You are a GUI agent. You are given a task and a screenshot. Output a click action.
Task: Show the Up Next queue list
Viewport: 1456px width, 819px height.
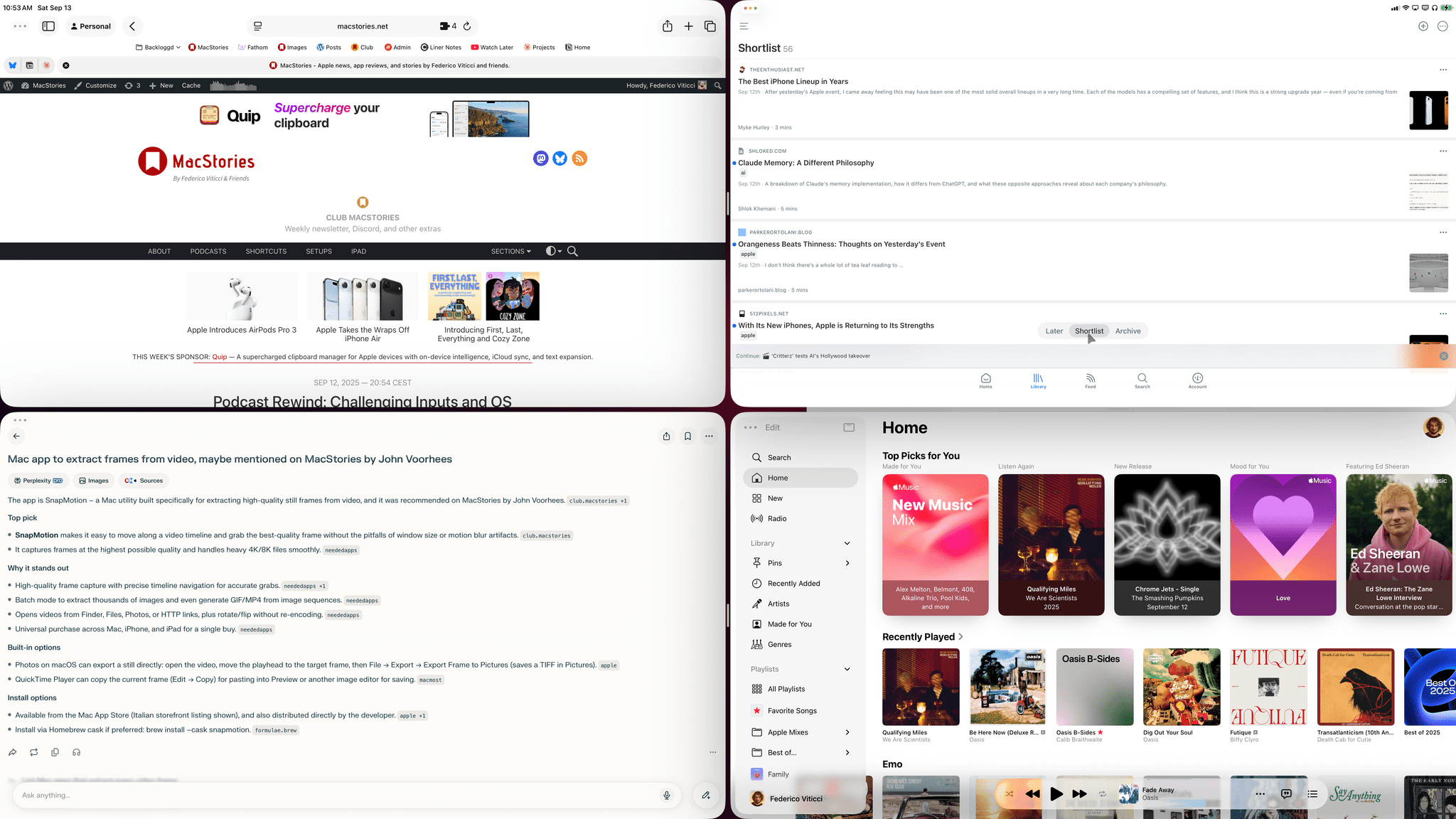point(1312,794)
